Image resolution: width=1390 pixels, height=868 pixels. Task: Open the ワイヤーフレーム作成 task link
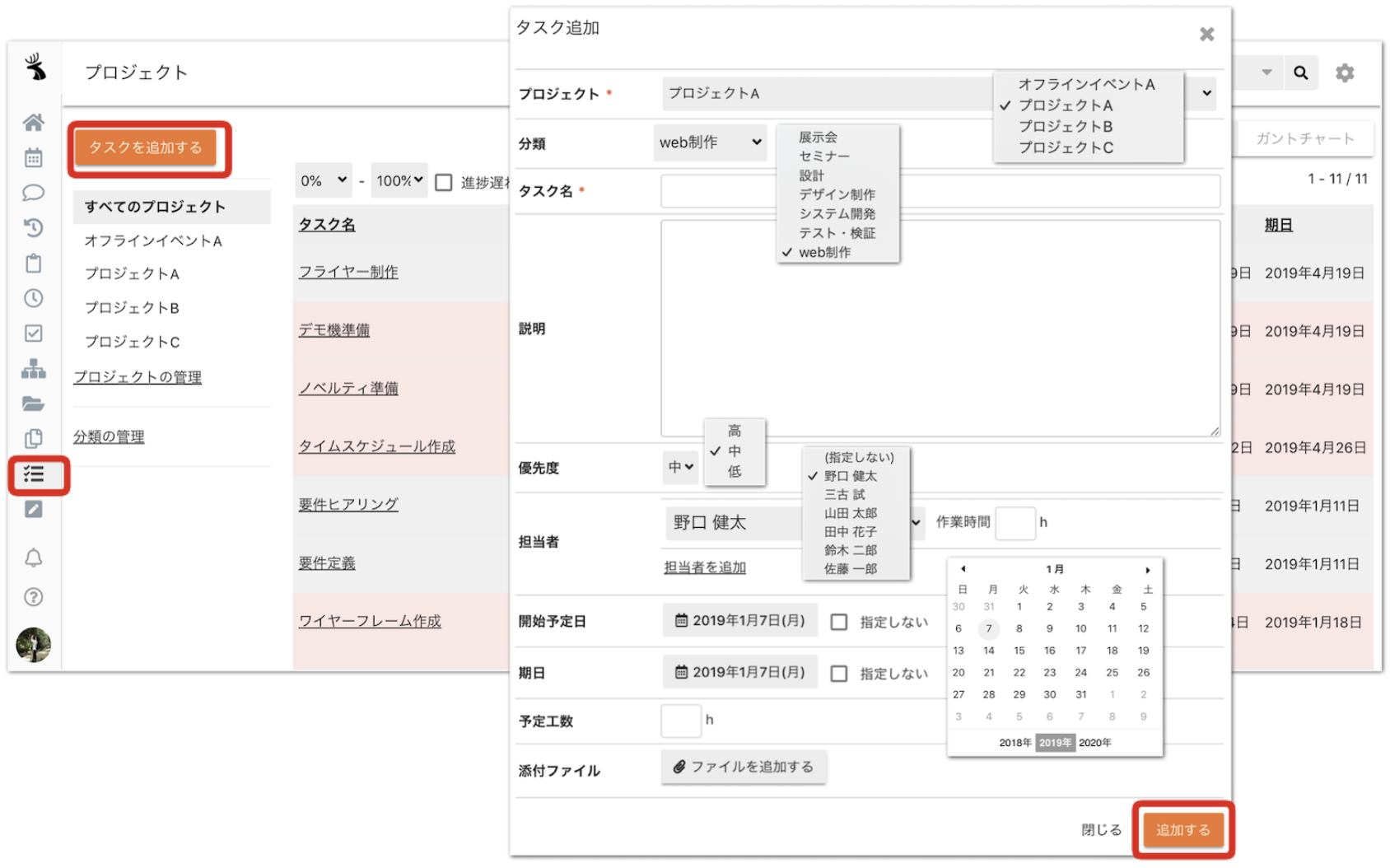(x=370, y=621)
